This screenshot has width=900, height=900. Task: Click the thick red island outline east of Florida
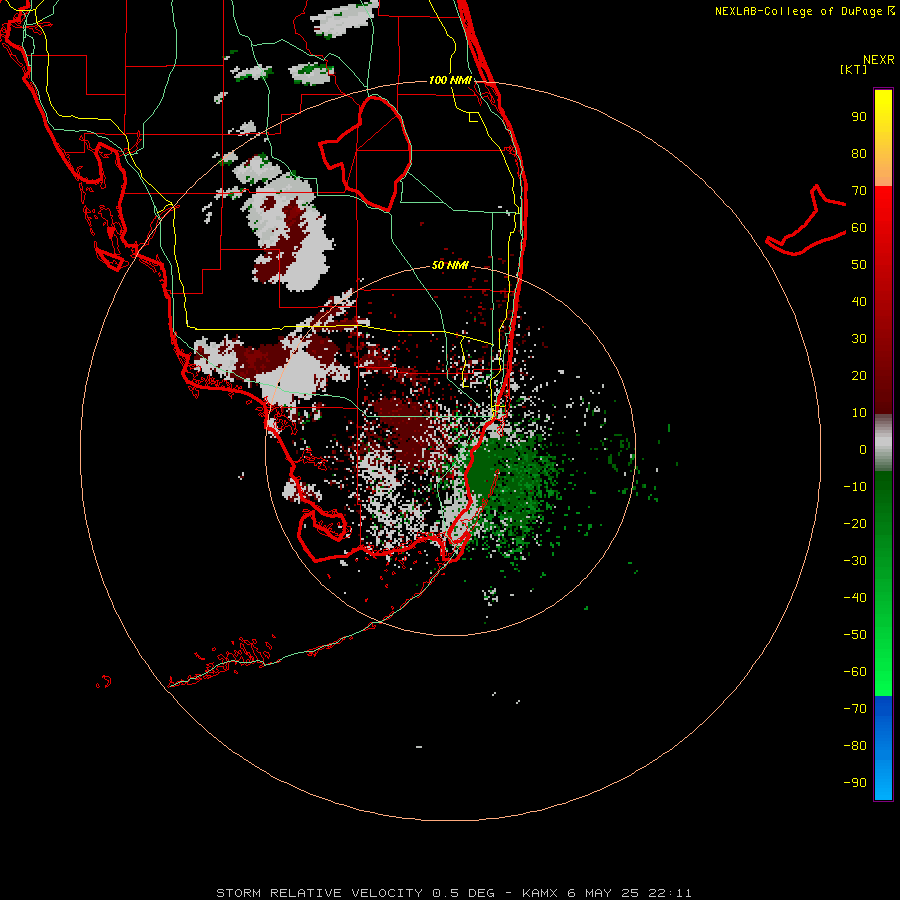(x=806, y=221)
